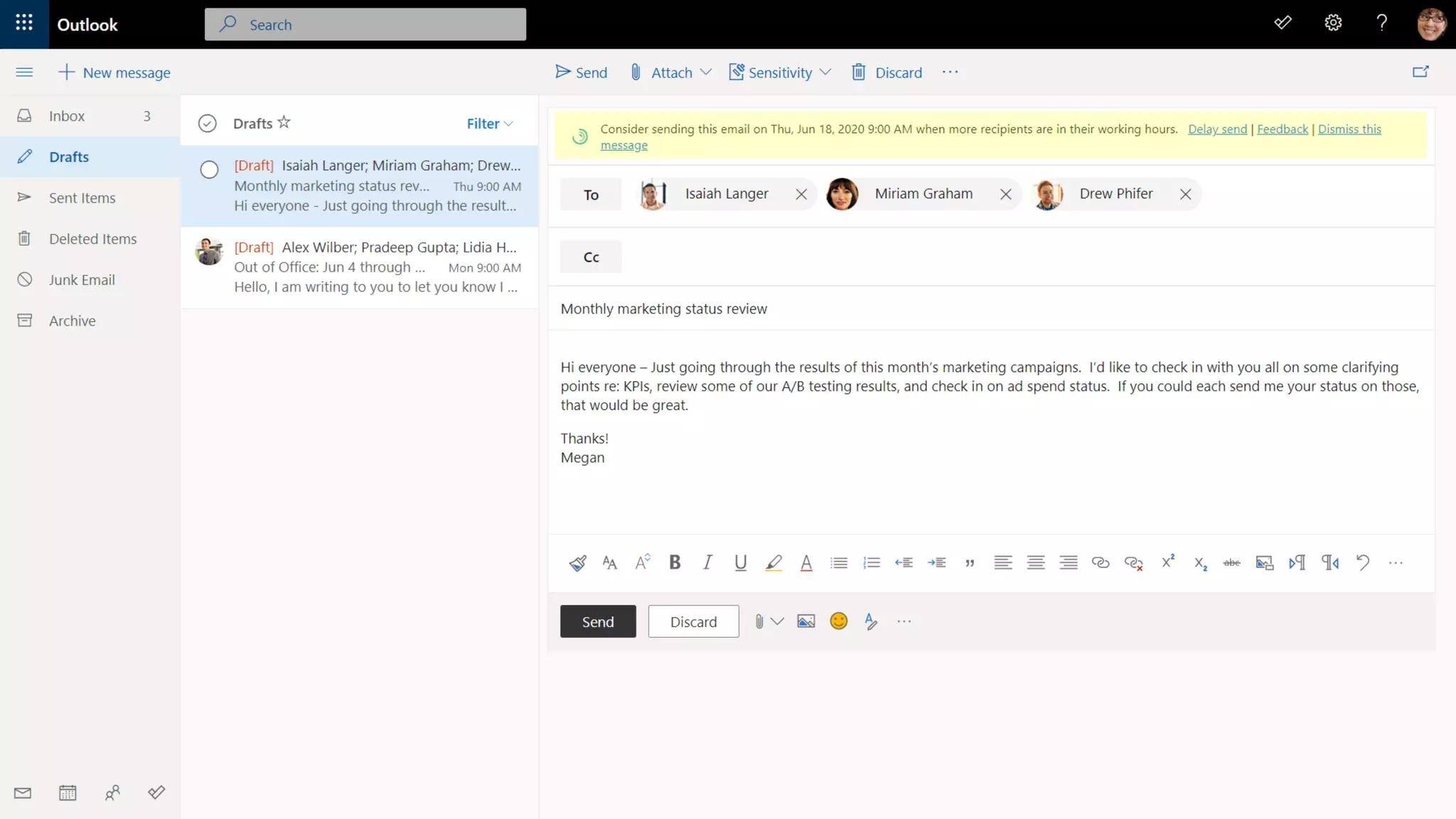Screen dimensions: 1456x819
Task: Insert emoji using the smiley icon
Action: 838,621
